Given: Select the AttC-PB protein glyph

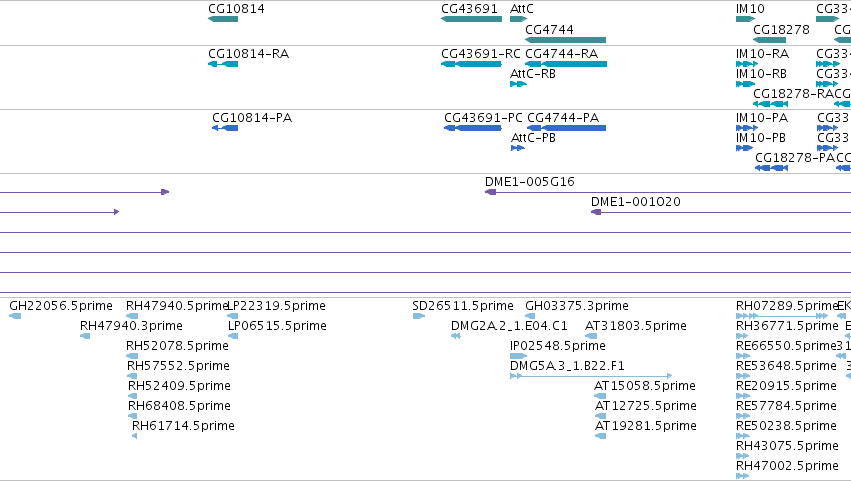Looking at the screenshot, I should point(518,148).
